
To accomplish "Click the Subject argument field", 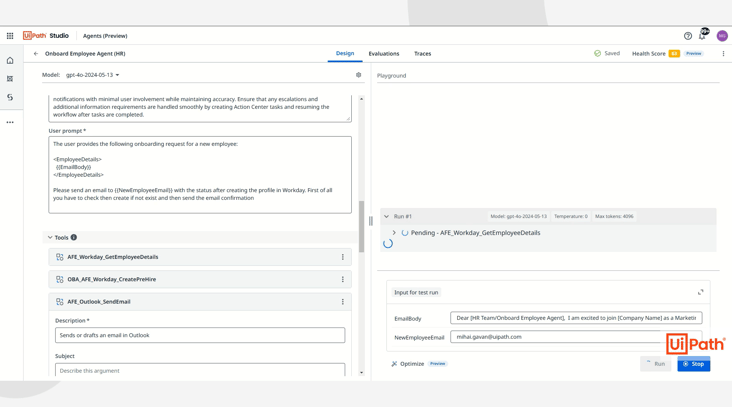I will [200, 370].
